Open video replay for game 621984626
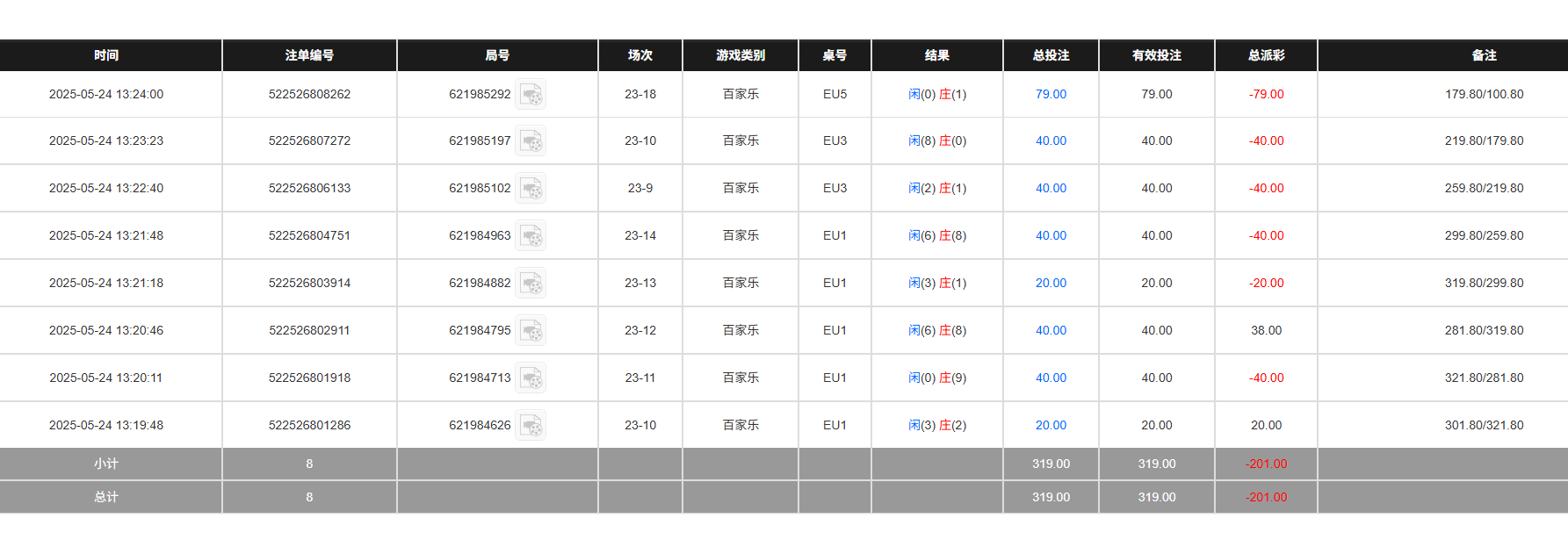Image resolution: width=1568 pixels, height=547 pixels. coord(531,425)
